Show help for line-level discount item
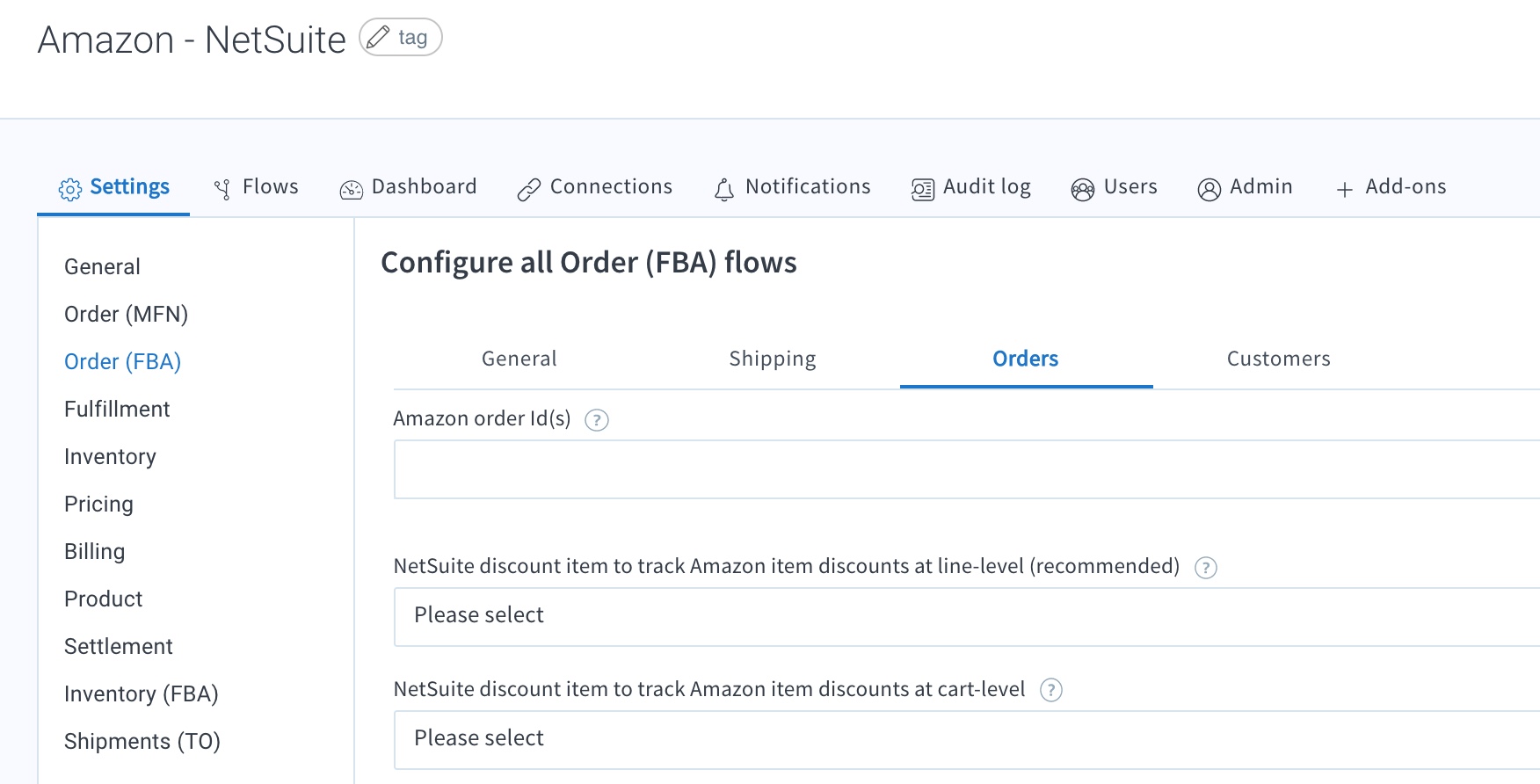 1206,568
